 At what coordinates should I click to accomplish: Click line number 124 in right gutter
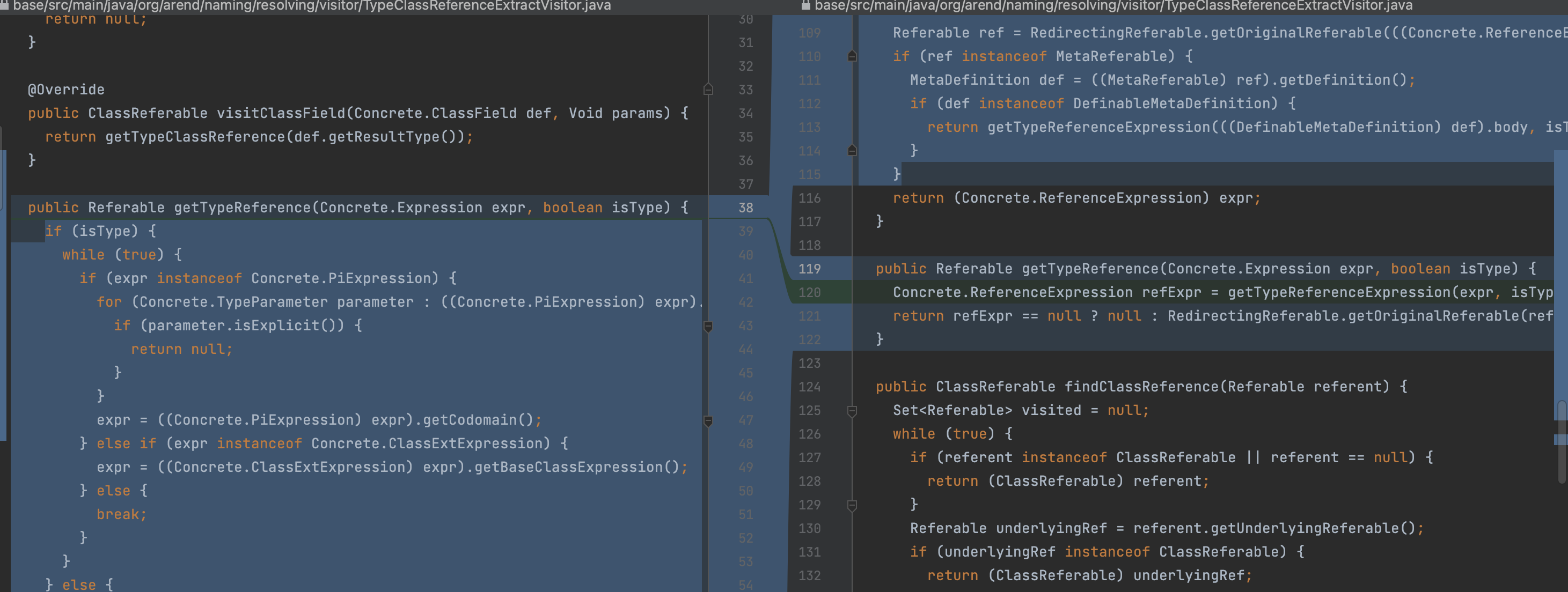(810, 387)
